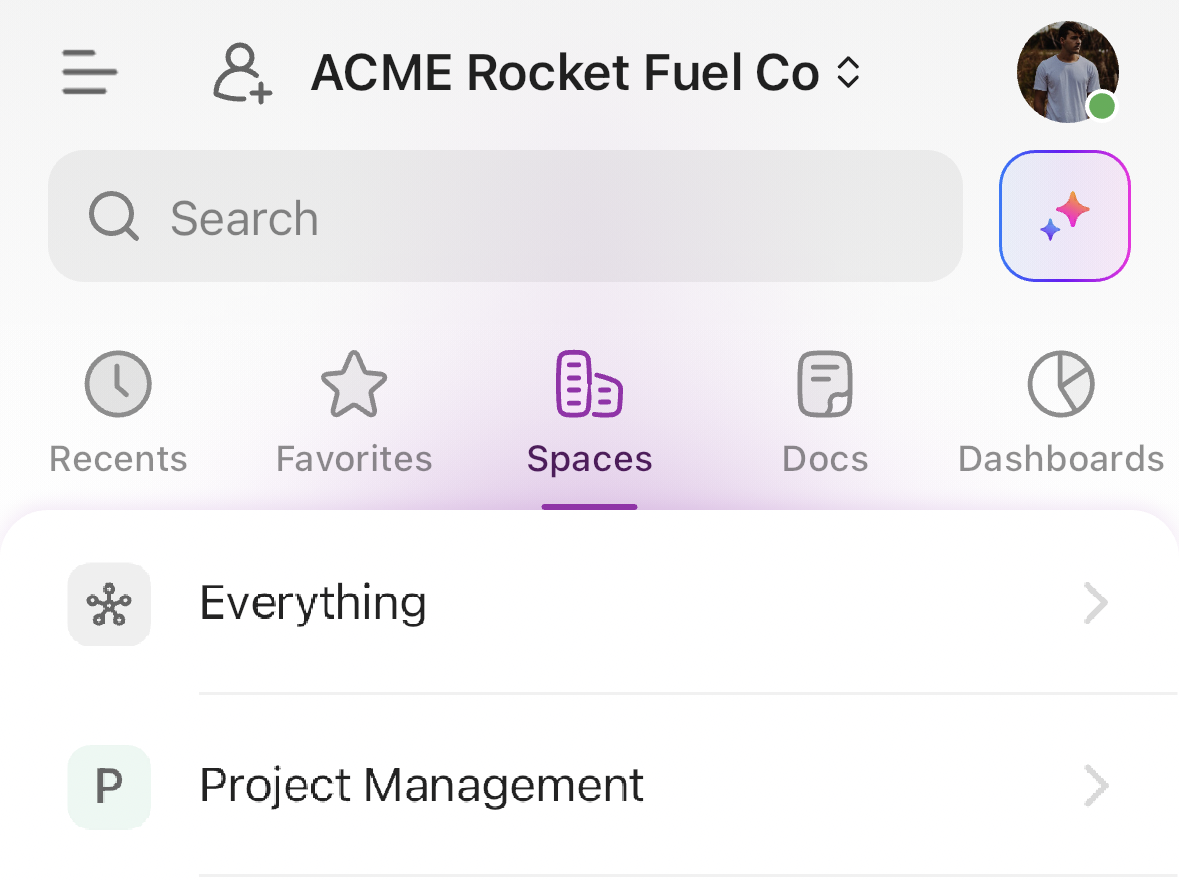This screenshot has height=880, width=1179.
Task: Open the hamburger navigation menu
Action: pos(88,72)
